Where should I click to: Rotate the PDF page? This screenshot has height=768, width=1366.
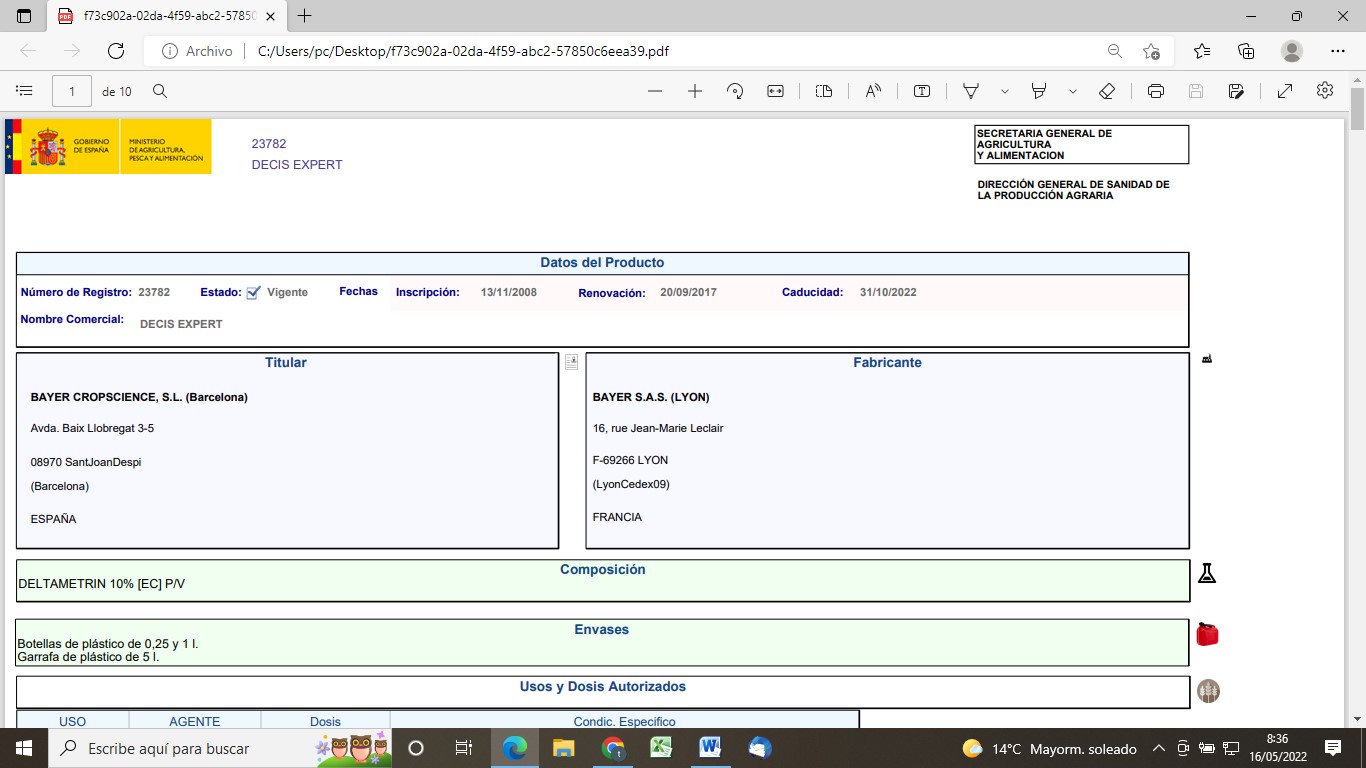[735, 91]
